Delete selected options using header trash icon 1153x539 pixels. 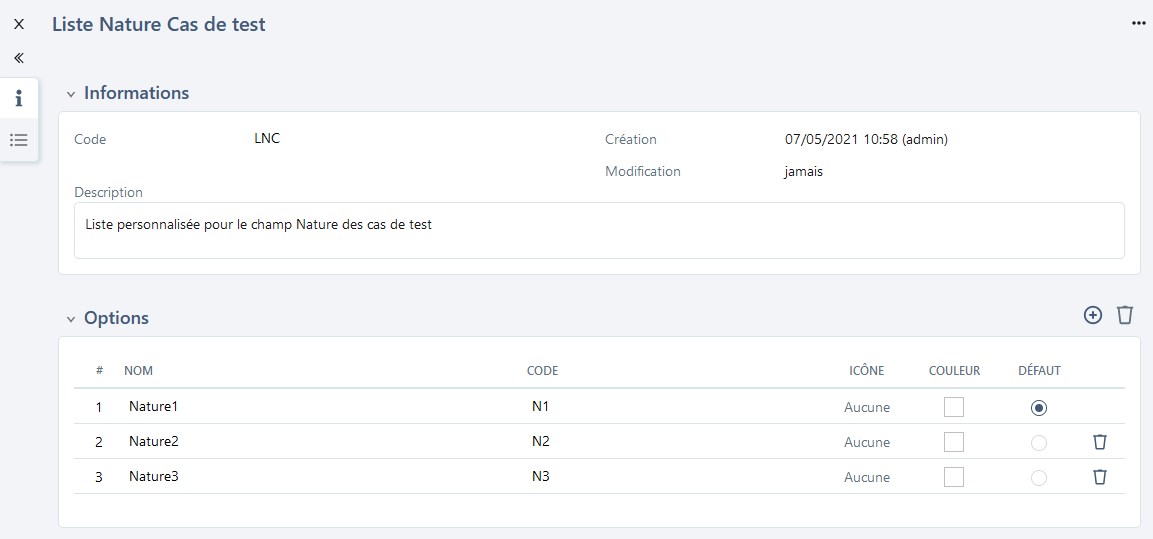(x=1125, y=315)
